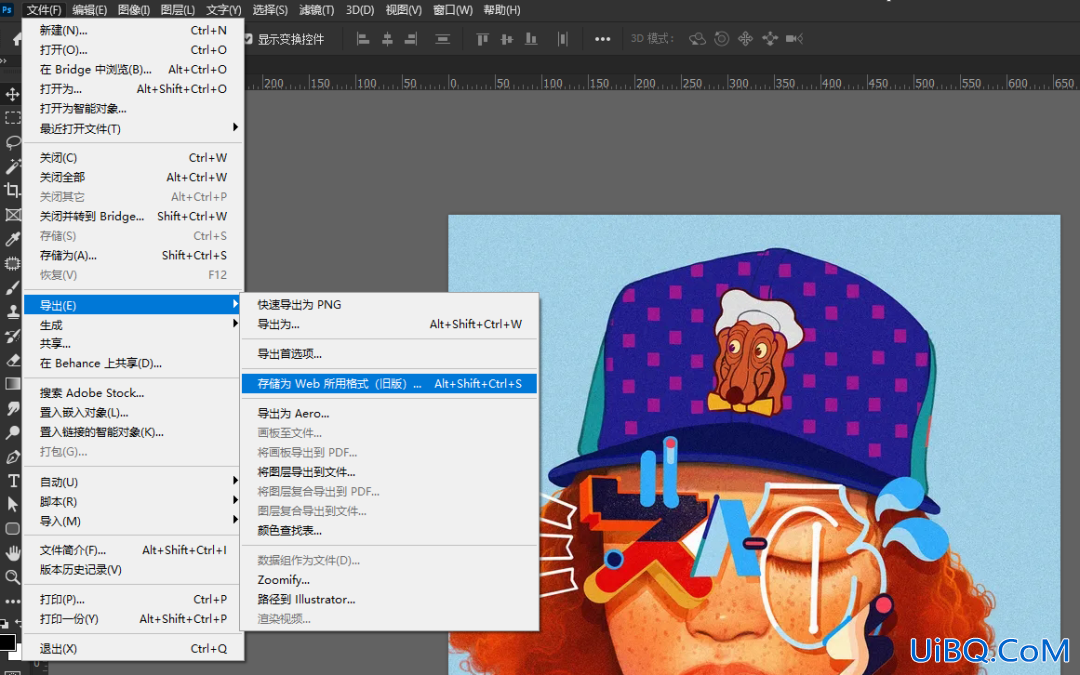The height and width of the screenshot is (675, 1080).
Task: Click the 3D rotate mode icon
Action: pos(697,39)
